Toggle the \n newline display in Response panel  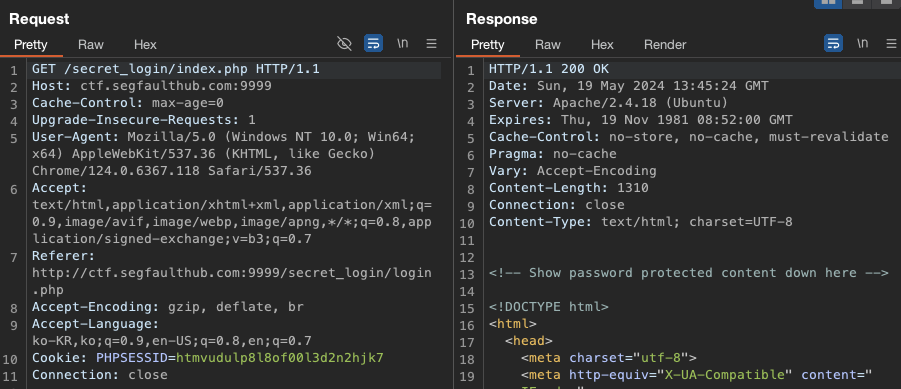coord(863,44)
